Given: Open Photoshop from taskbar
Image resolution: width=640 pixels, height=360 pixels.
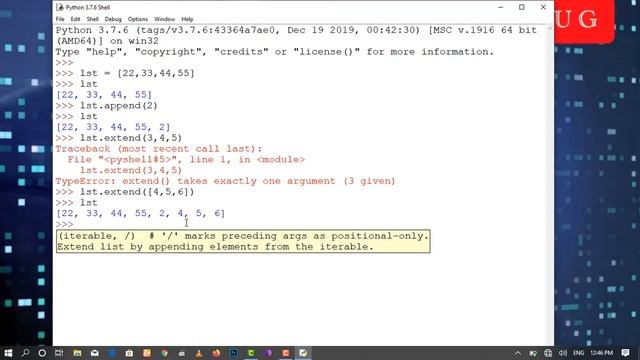Looking at the screenshot, I should pos(234,353).
